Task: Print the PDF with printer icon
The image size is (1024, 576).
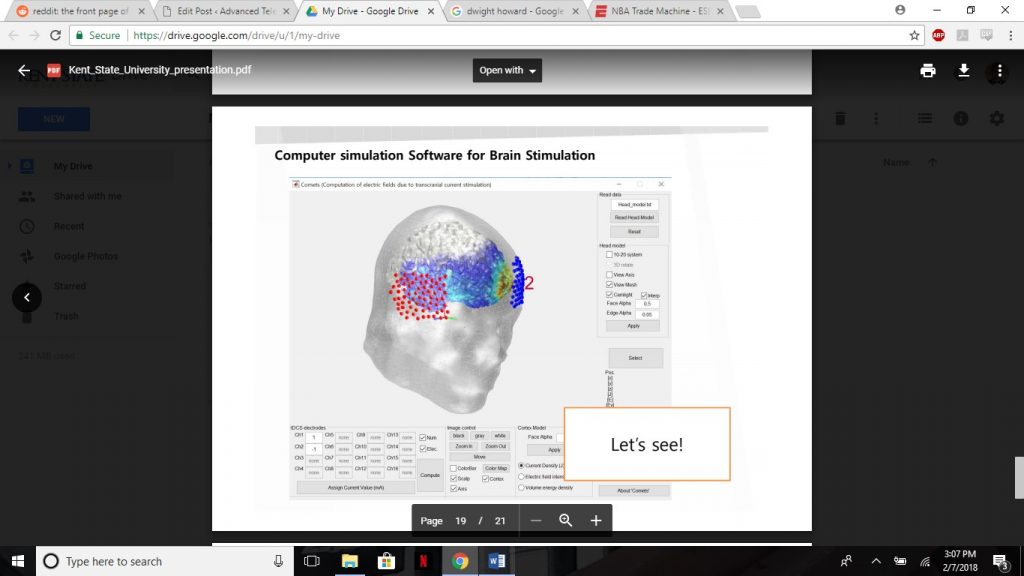Action: (927, 71)
